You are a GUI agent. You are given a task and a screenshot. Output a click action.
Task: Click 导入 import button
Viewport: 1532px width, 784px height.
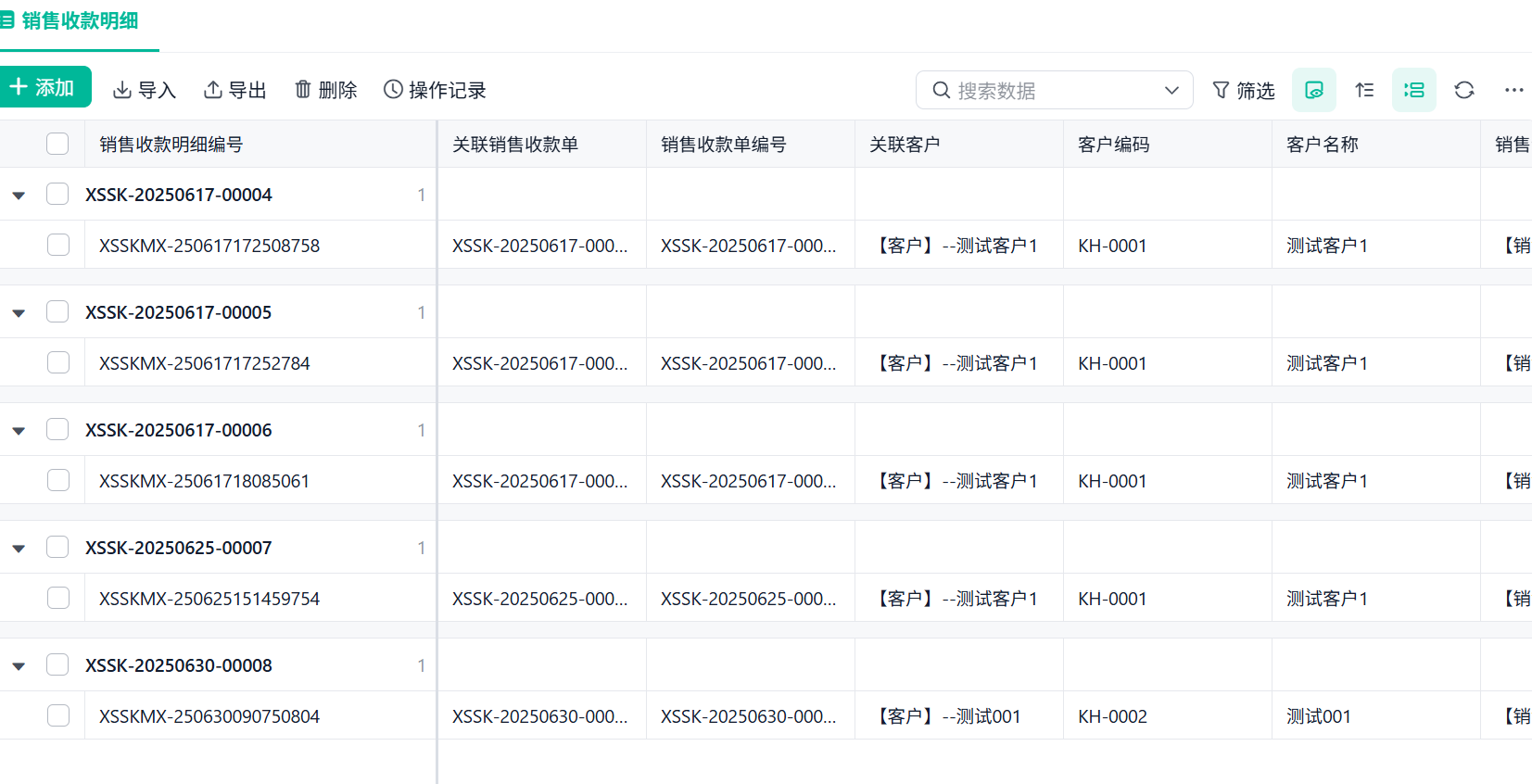pos(145,90)
